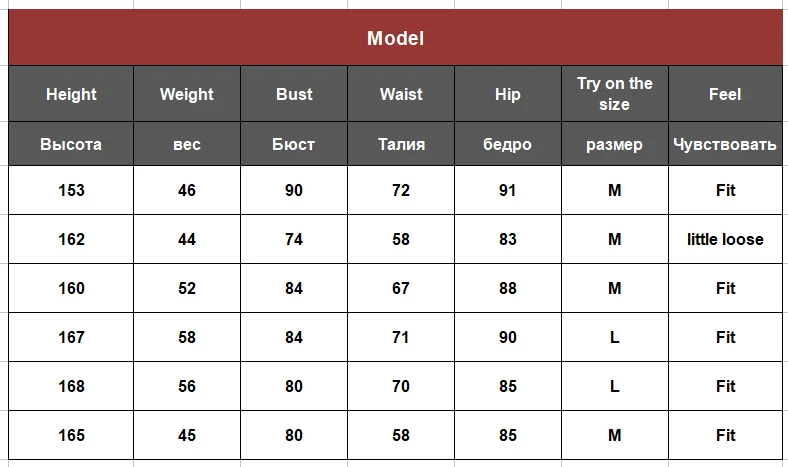Screen dimensions: 788x467
Task: Select the Weight column header cell
Action: pos(187,94)
